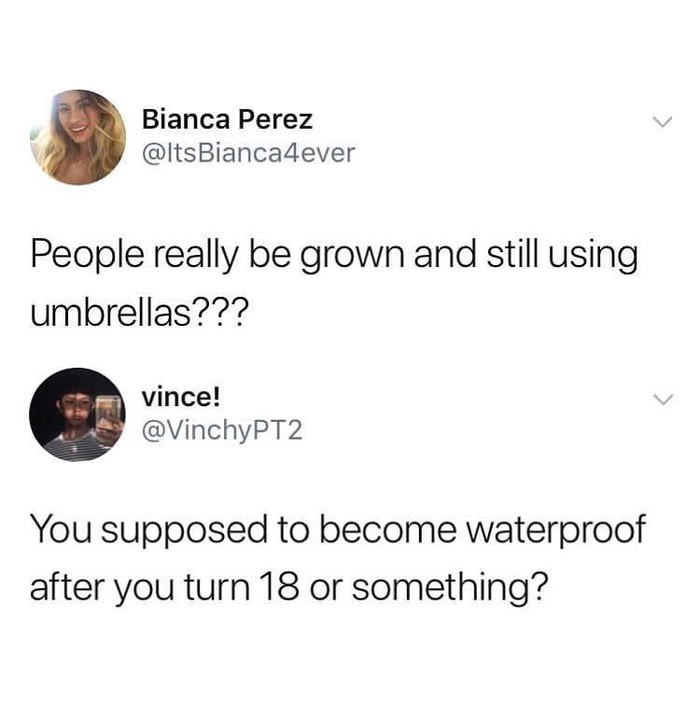
Task: Click the line 'after you turn 18 or something?'
Action: coord(289,588)
